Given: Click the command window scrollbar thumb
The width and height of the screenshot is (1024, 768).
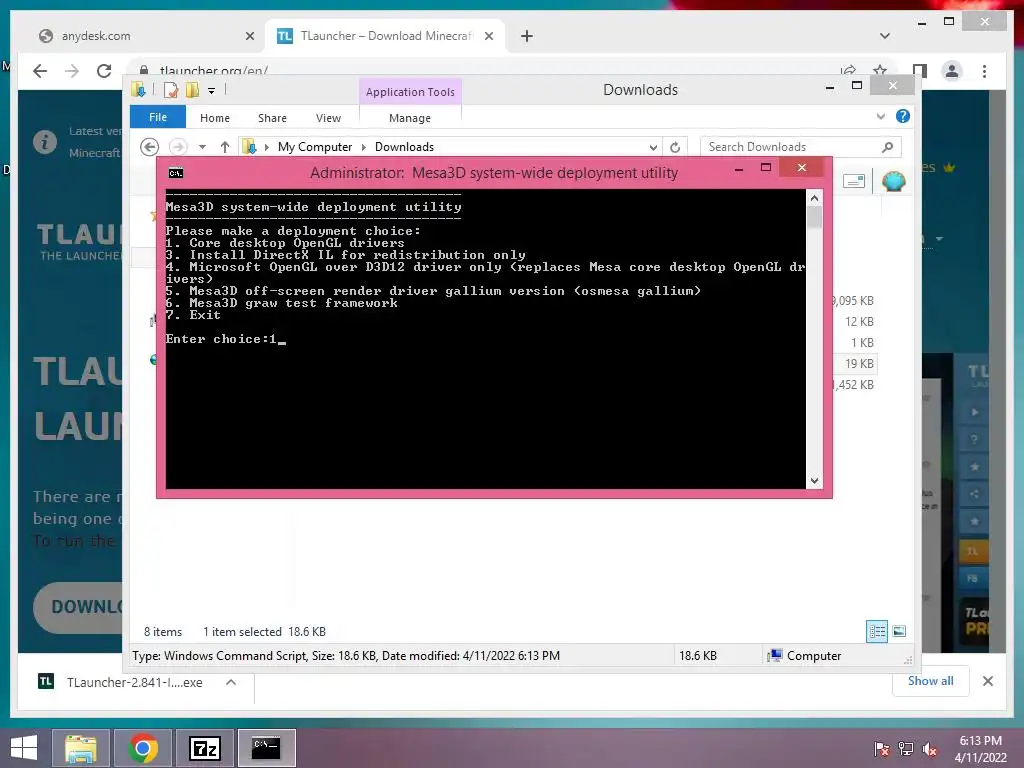Looking at the screenshot, I should click(x=814, y=217).
